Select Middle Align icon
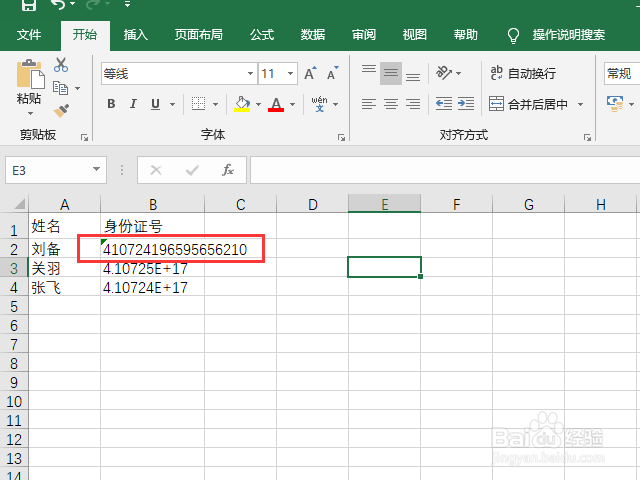 coord(391,73)
